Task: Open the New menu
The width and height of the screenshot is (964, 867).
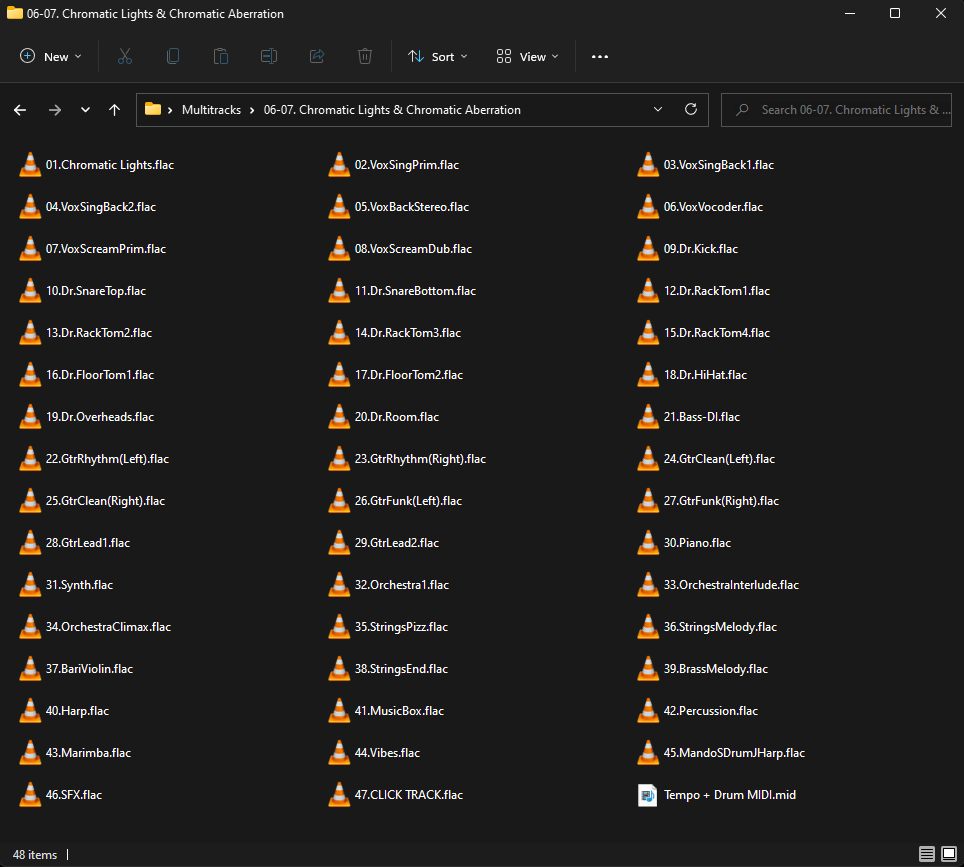Action: point(50,56)
